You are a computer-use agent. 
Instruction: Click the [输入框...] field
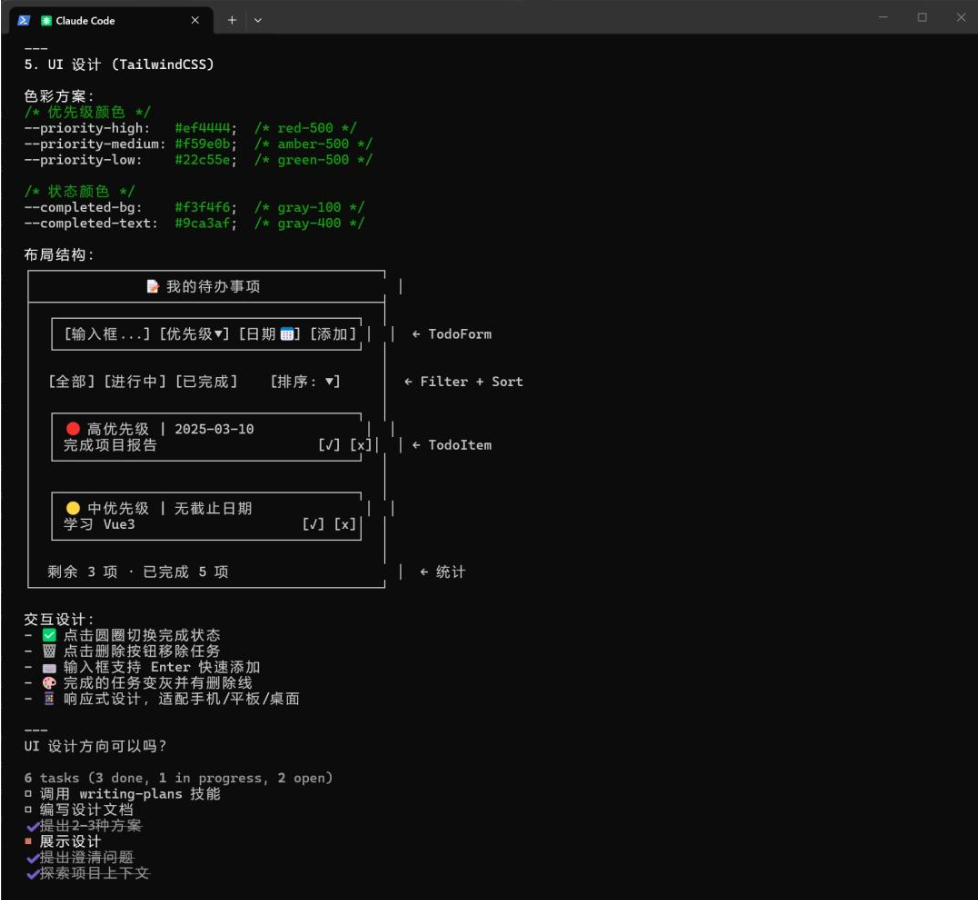point(107,334)
